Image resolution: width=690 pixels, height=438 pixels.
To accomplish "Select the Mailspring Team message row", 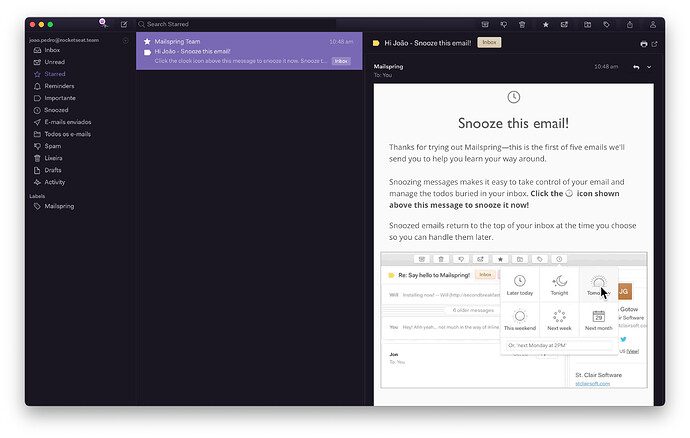I will click(249, 51).
